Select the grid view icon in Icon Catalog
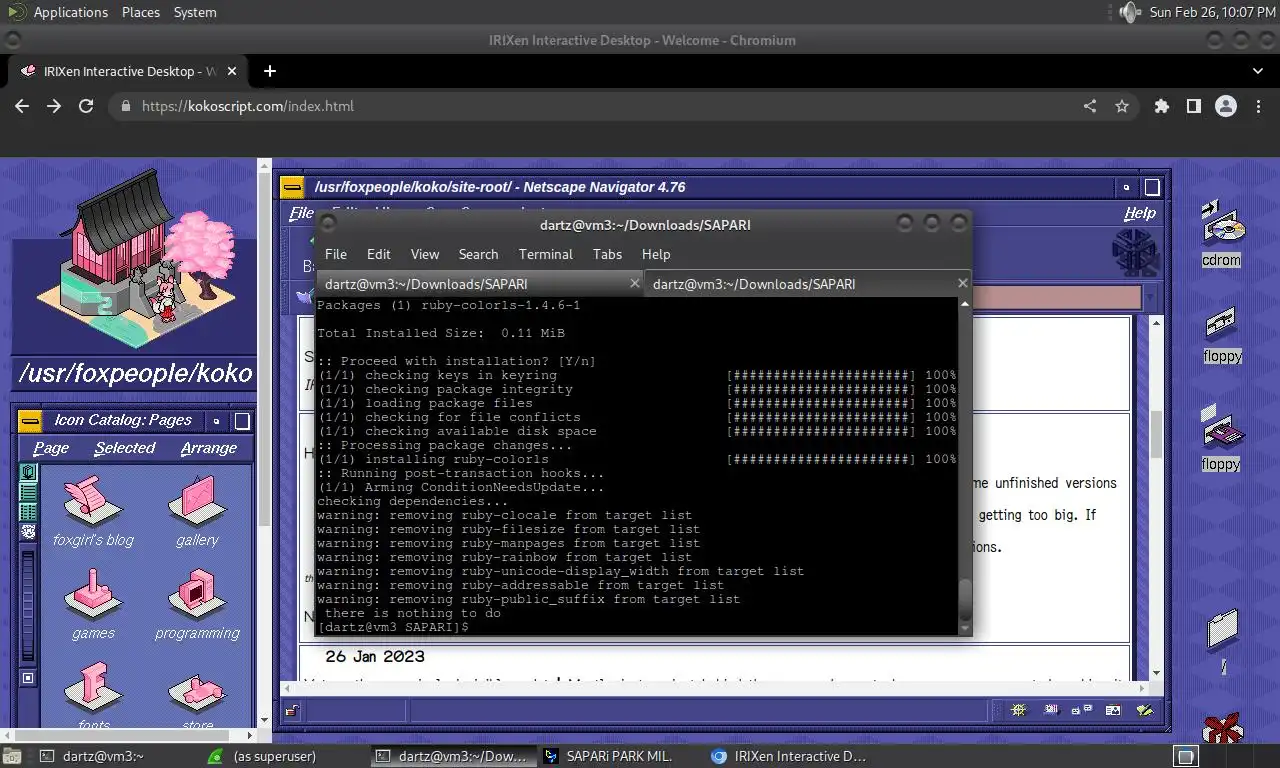Image resolution: width=1280 pixels, height=768 pixels. coord(28,511)
